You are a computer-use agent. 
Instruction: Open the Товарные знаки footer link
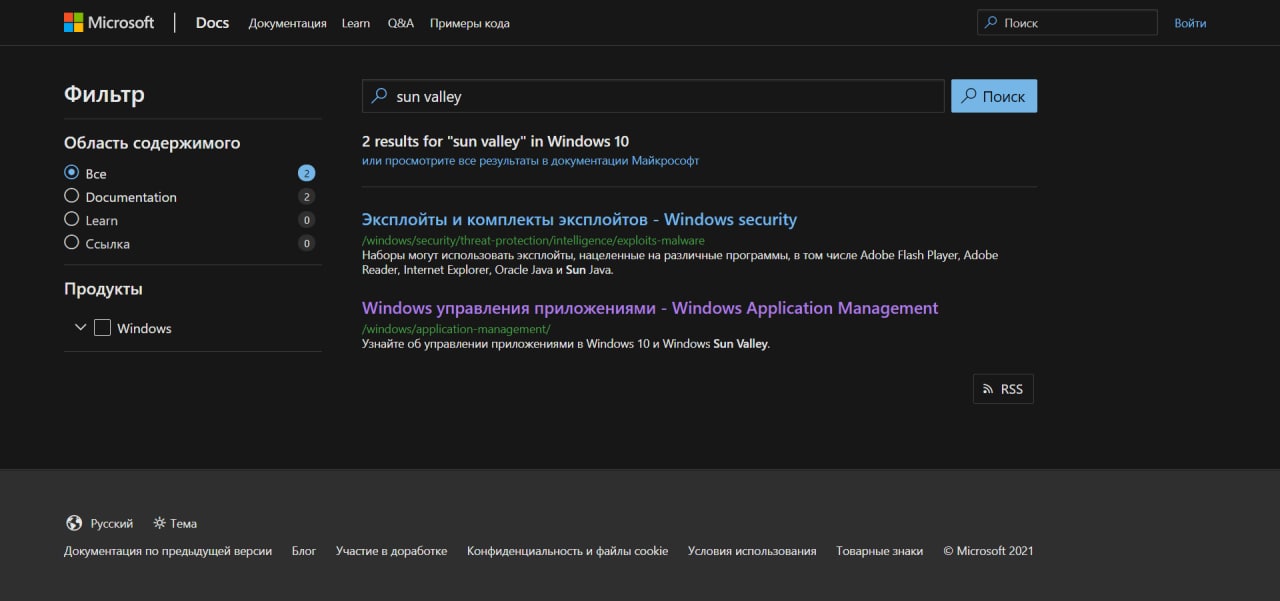tap(880, 551)
